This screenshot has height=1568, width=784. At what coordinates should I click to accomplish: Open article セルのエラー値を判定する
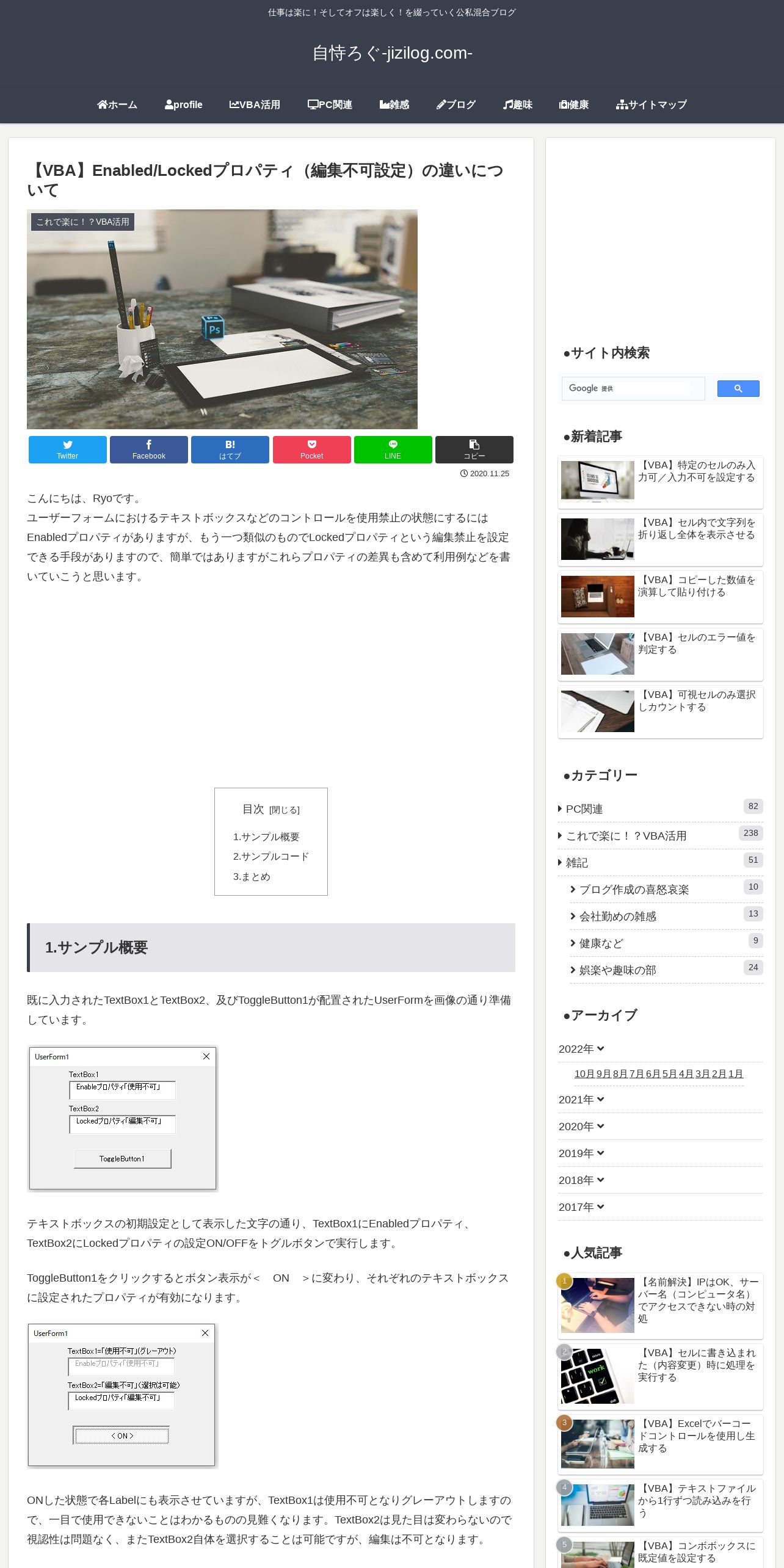(x=661, y=655)
